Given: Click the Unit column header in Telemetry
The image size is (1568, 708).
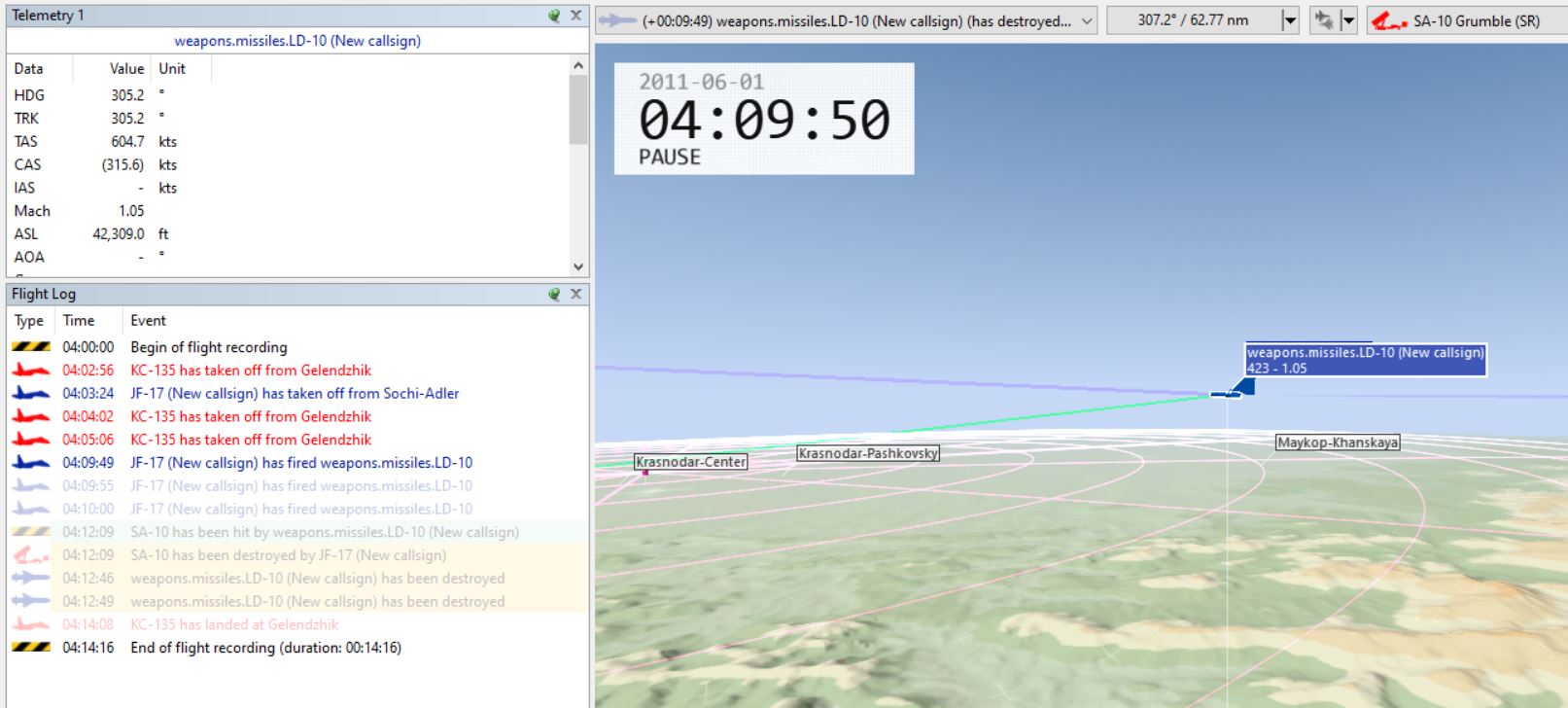Looking at the screenshot, I should point(172,68).
